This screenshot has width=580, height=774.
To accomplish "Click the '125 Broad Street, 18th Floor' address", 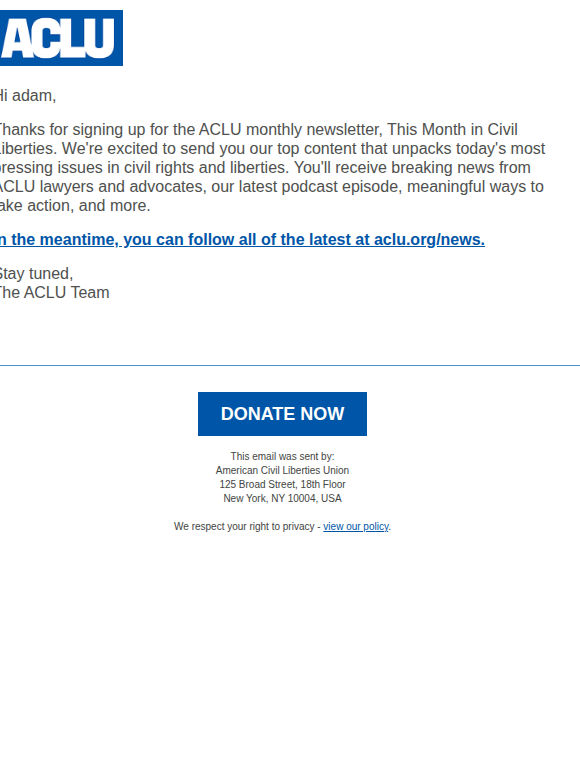I will pos(282,484).
